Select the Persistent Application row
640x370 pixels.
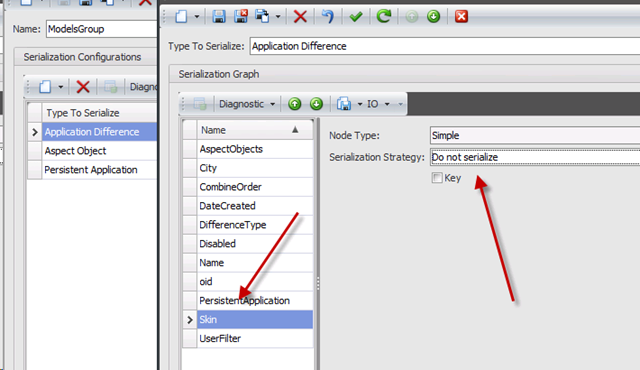tap(100, 170)
